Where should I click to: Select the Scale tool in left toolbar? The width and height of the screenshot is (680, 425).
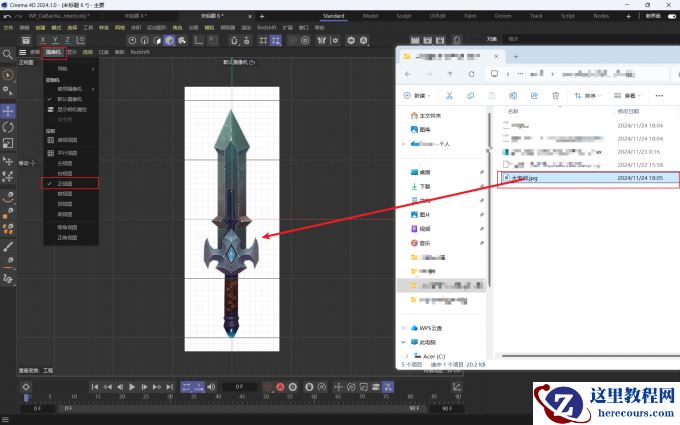8,143
